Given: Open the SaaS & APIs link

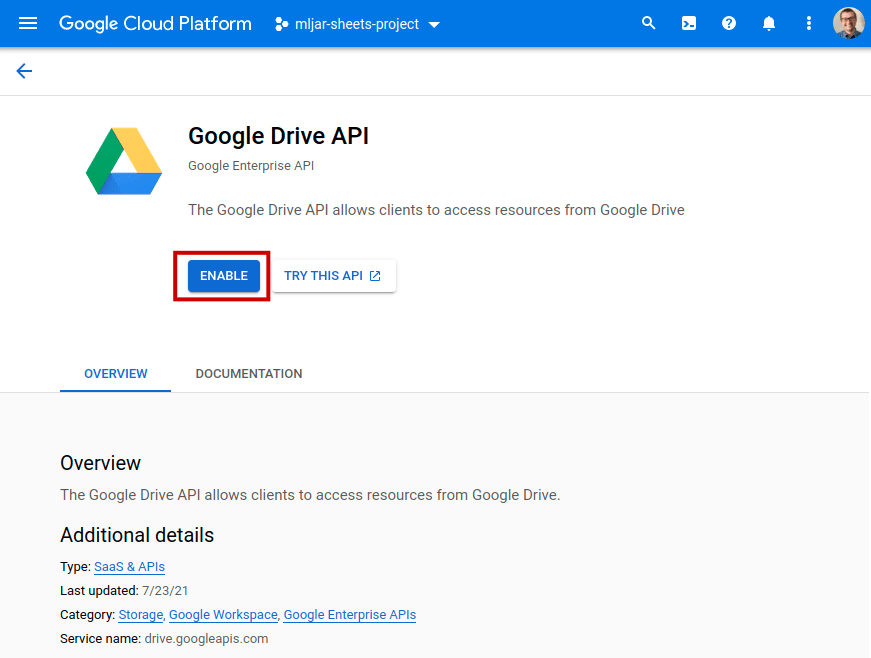Looking at the screenshot, I should click(x=129, y=565).
